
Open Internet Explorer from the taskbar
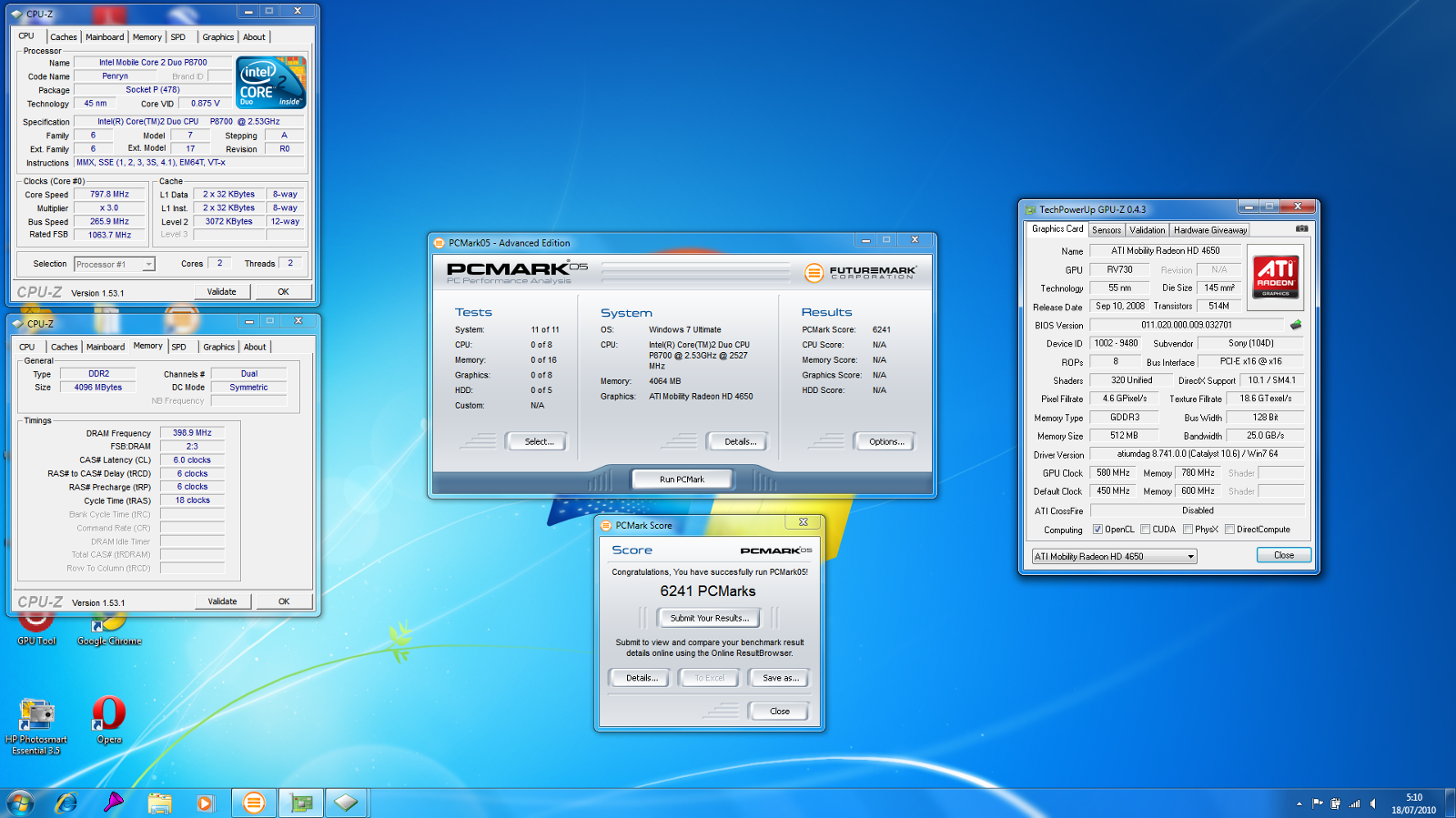[x=66, y=803]
